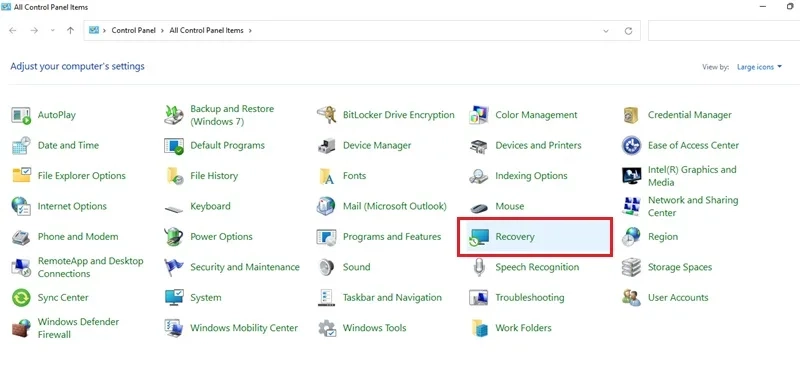Image resolution: width=800 pixels, height=375 pixels.
Task: Refresh the Control Panel view
Action: (629, 31)
